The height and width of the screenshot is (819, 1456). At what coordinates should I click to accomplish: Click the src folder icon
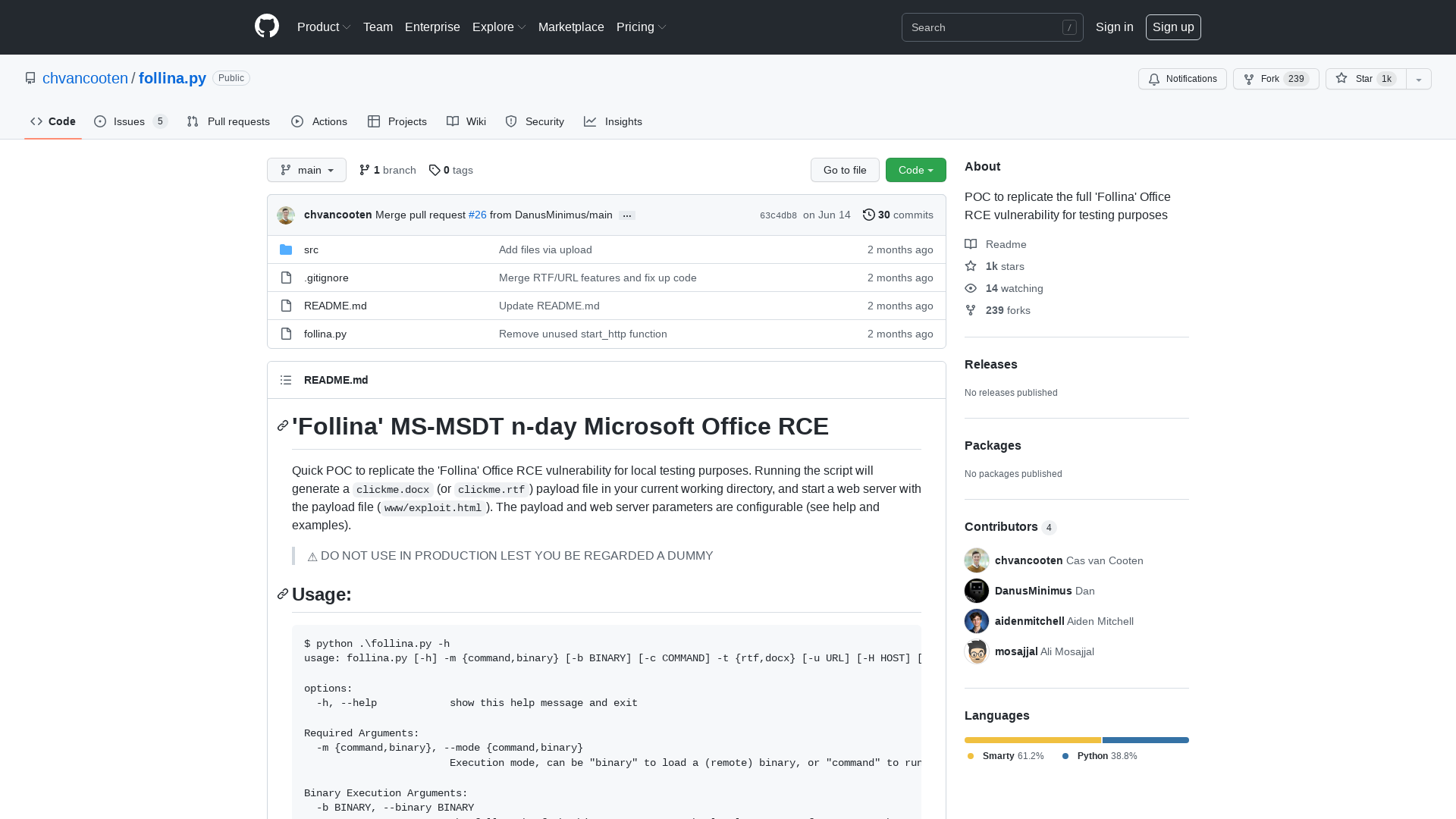(x=286, y=249)
